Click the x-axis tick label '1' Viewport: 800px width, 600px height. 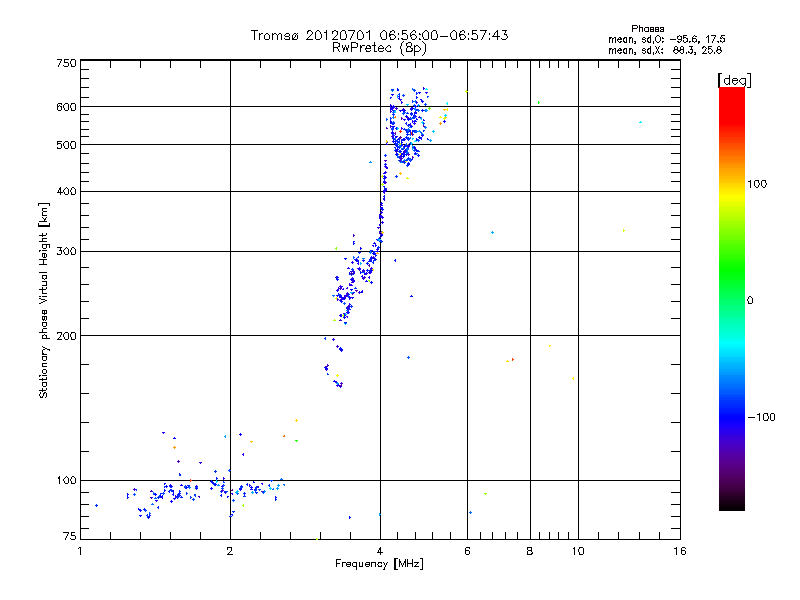pos(80,551)
